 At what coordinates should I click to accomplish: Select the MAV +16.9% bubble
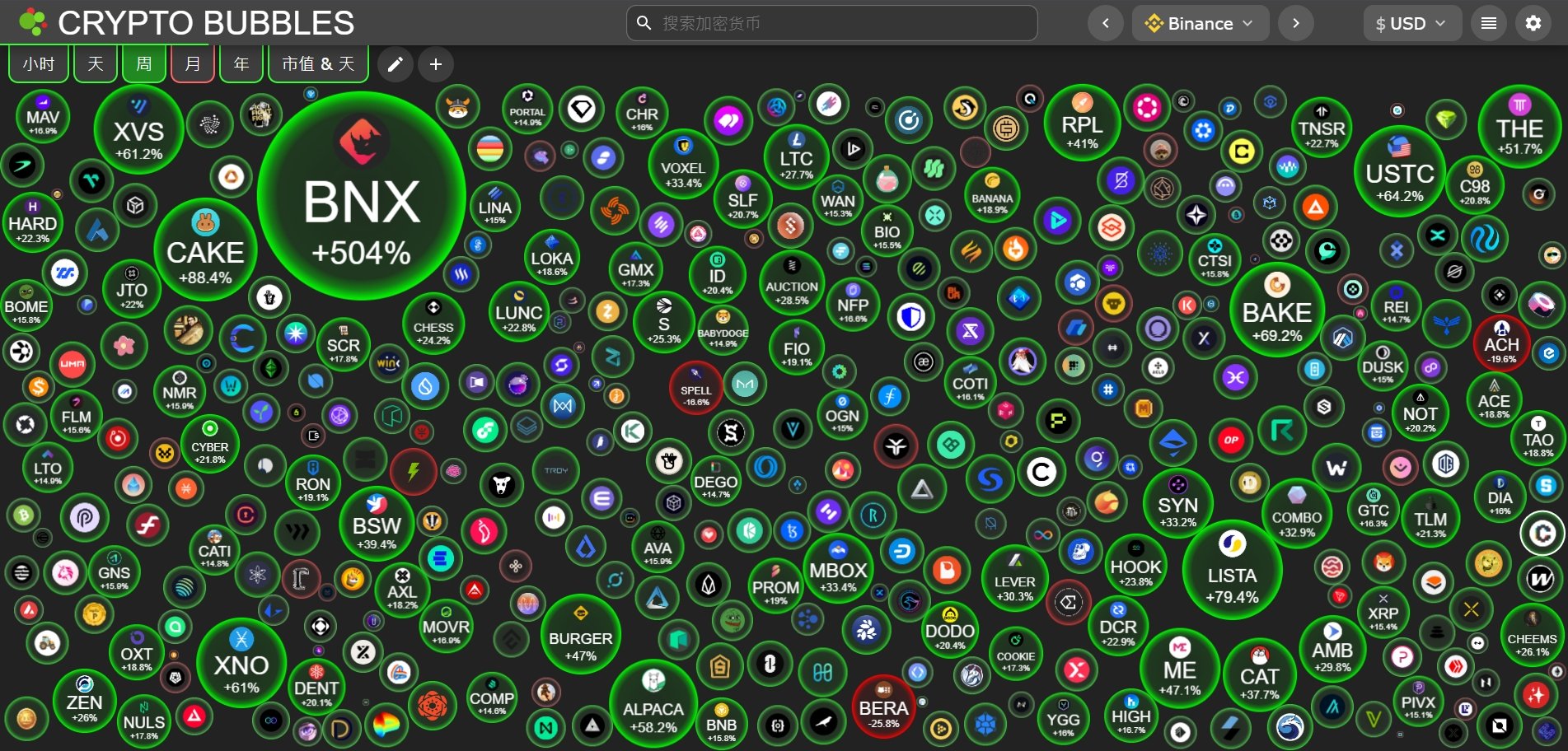point(43,118)
